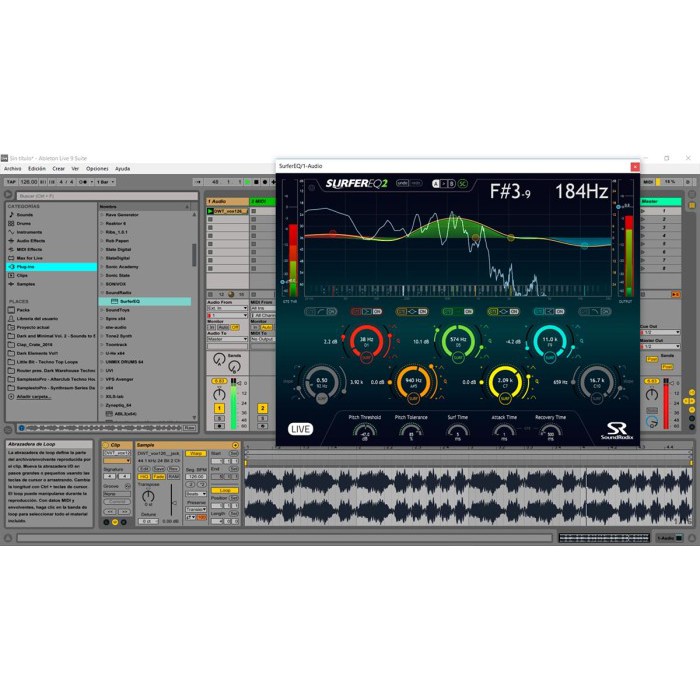Open Edición menu
This screenshot has height=700, width=700.
[x=37, y=169]
